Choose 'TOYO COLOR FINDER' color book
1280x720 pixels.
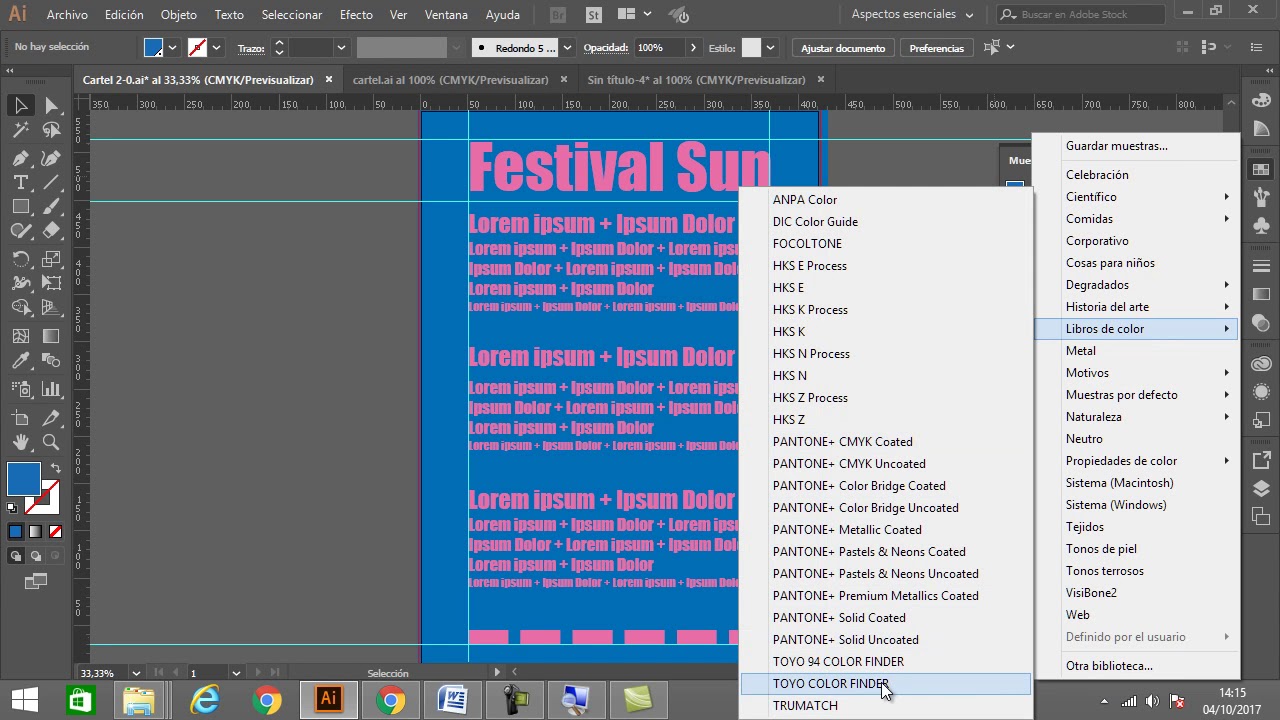(886, 684)
